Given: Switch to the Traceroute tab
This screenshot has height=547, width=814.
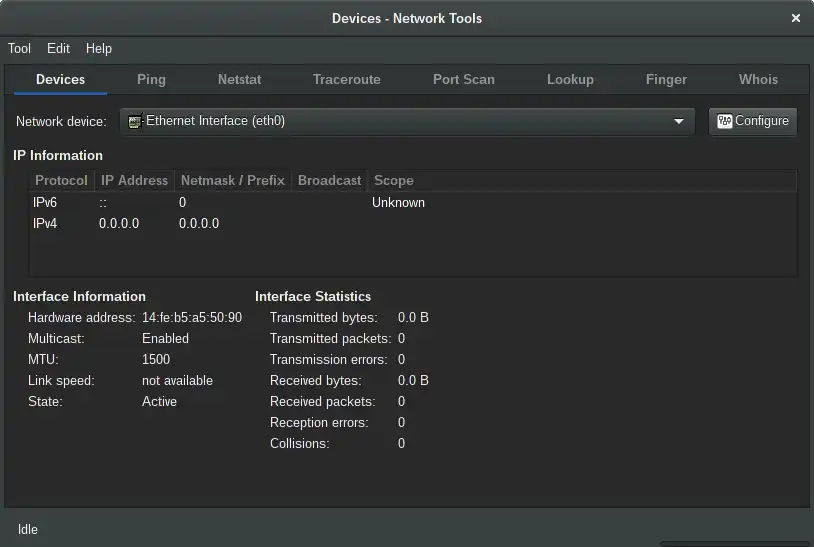Looking at the screenshot, I should 346,79.
